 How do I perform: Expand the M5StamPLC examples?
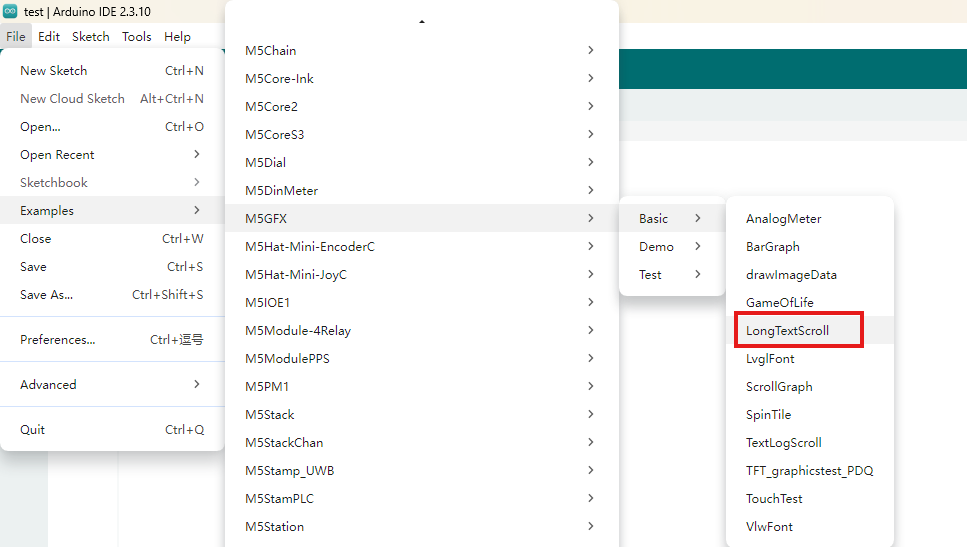[422, 499]
